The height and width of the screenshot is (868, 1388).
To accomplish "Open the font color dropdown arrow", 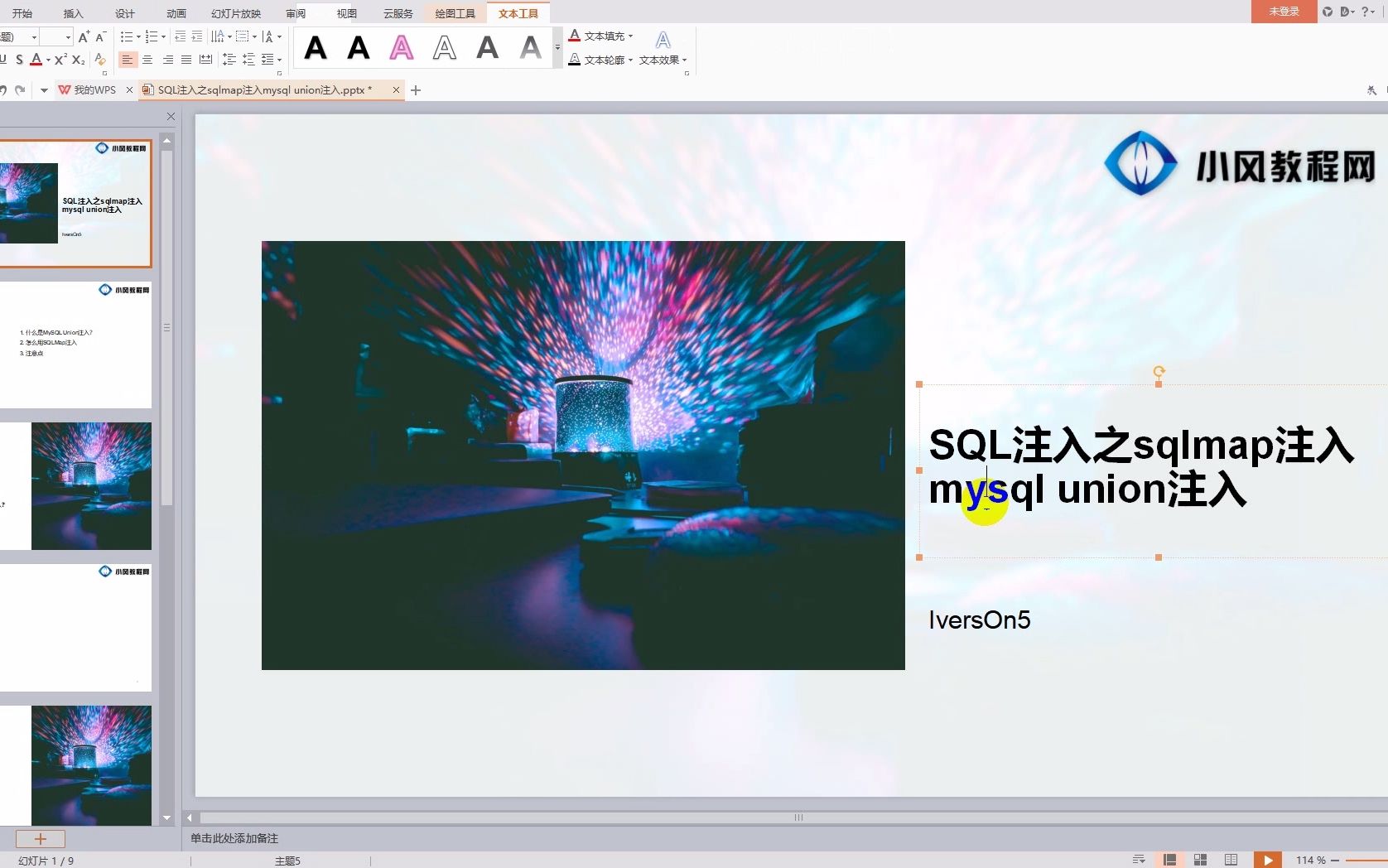I will 47,60.
